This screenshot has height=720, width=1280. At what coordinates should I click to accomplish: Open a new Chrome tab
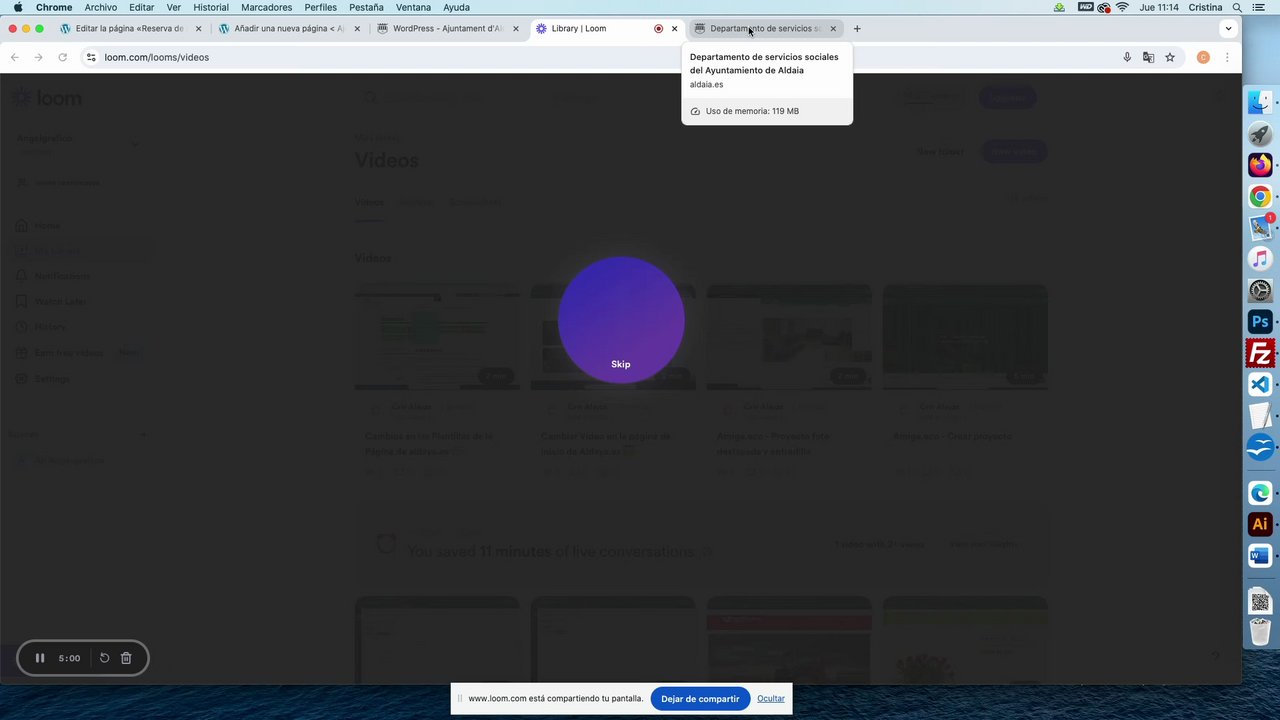point(857,29)
